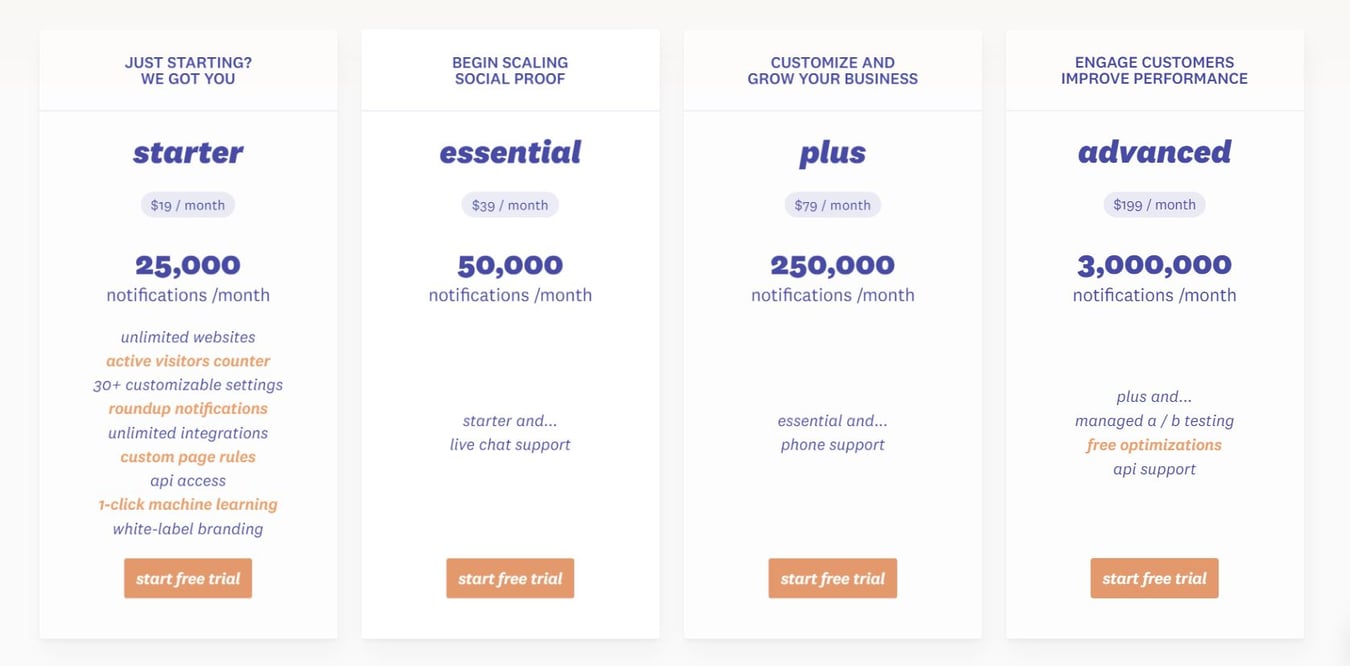Viewport: 1350px width, 666px height.
Task: Click 'free optimizations' in advanced plan
Action: (x=1154, y=445)
